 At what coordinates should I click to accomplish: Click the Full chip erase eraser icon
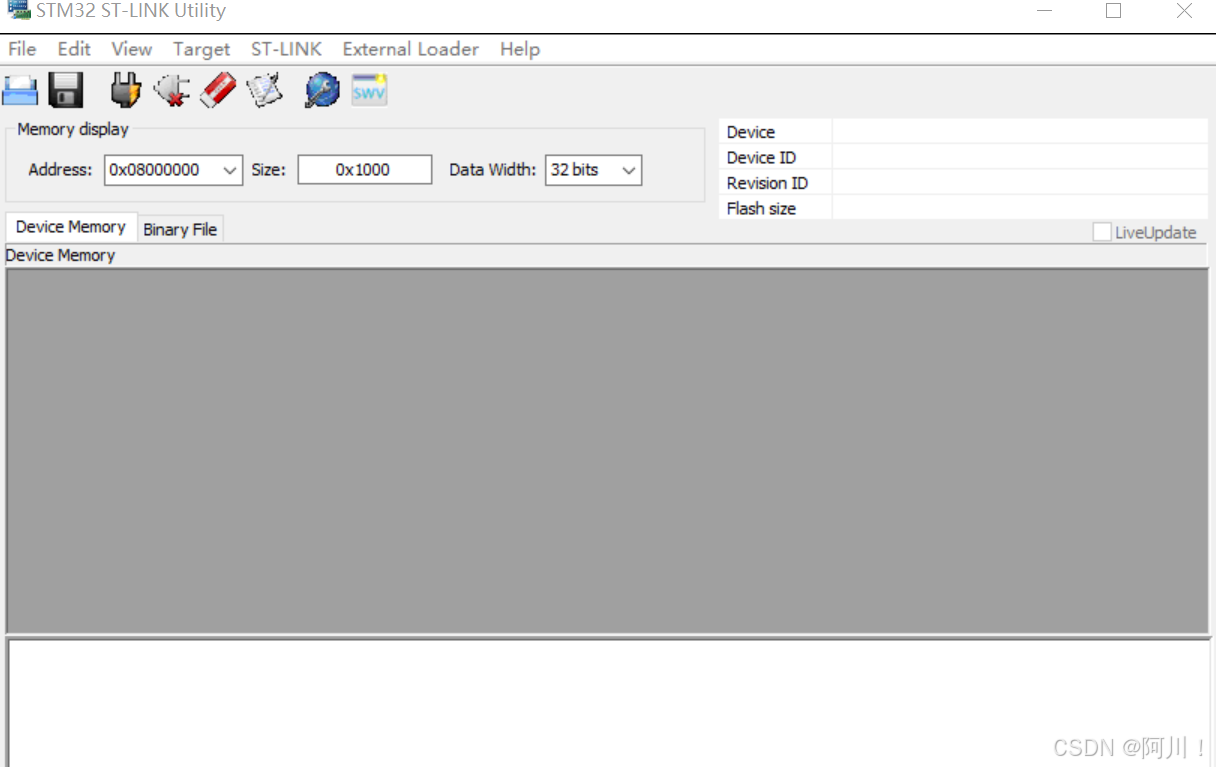[218, 91]
